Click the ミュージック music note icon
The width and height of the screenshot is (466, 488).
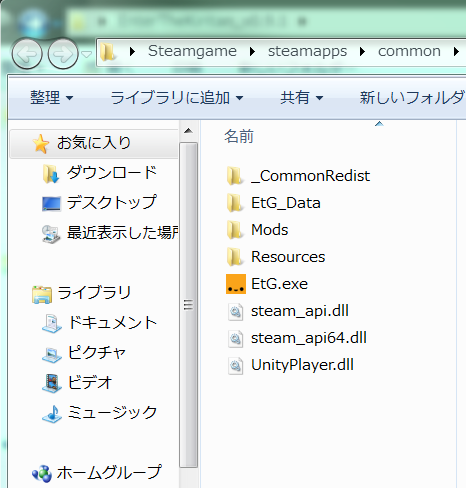[52, 414]
